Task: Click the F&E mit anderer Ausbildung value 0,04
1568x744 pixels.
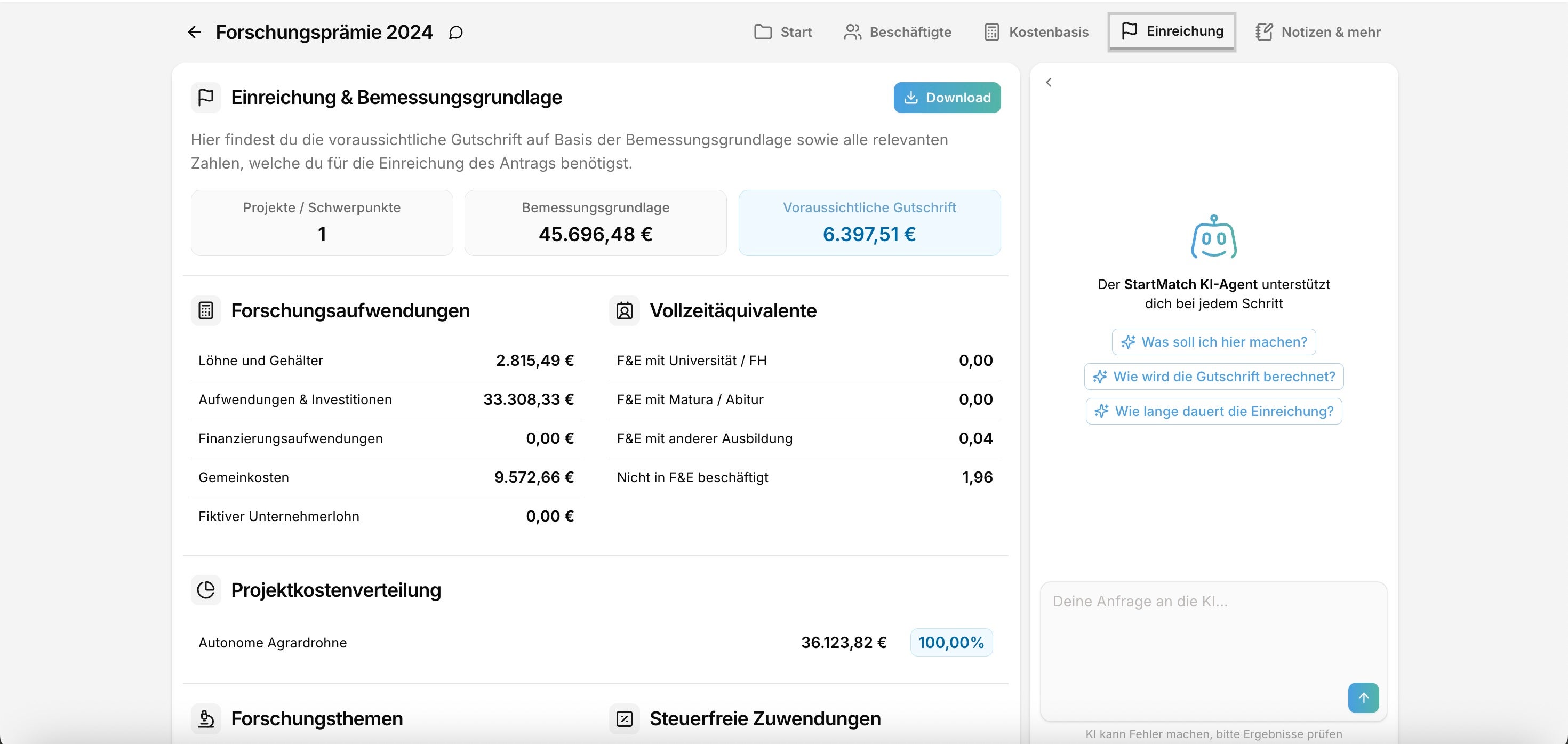Action: coord(976,438)
